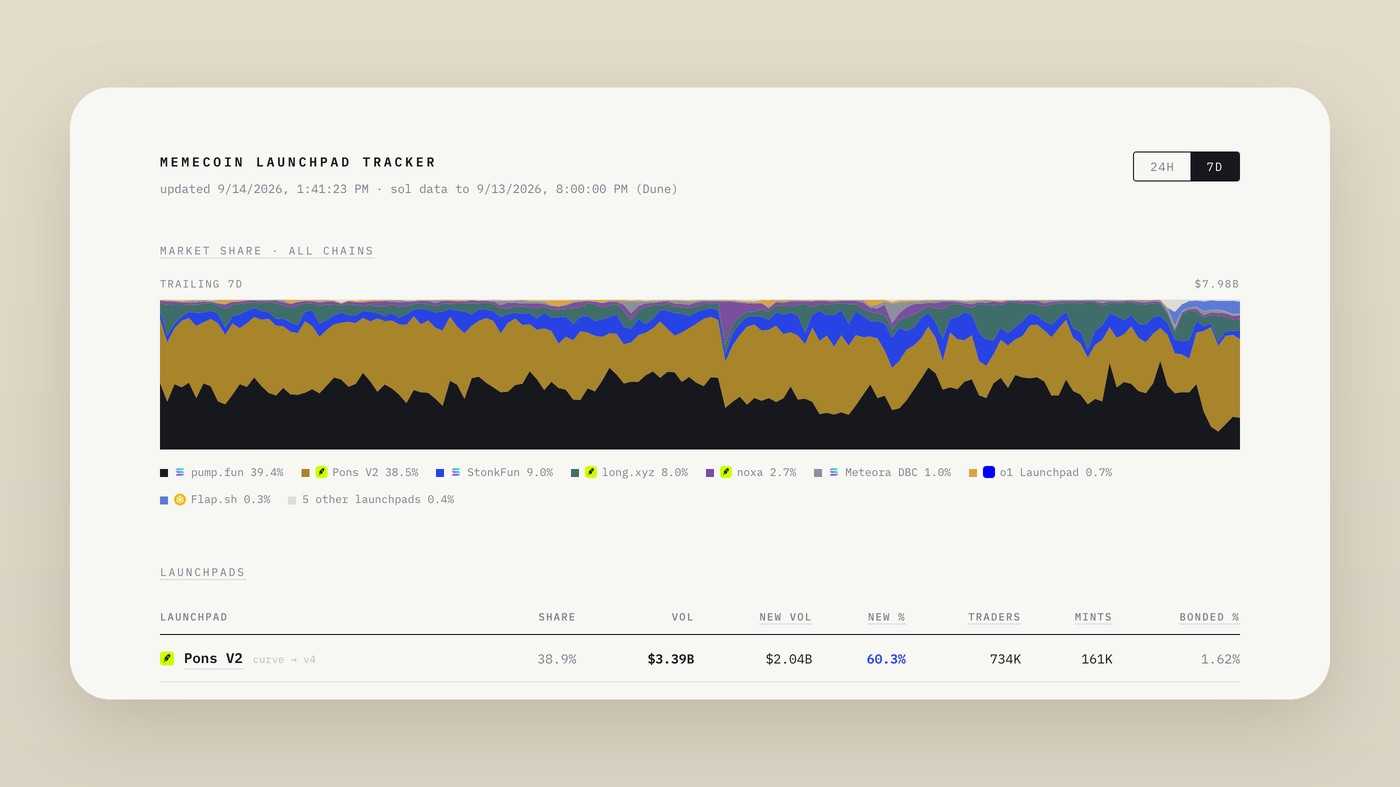The height and width of the screenshot is (787, 1400).
Task: Sort the table by the Vol column
Action: (x=683, y=617)
